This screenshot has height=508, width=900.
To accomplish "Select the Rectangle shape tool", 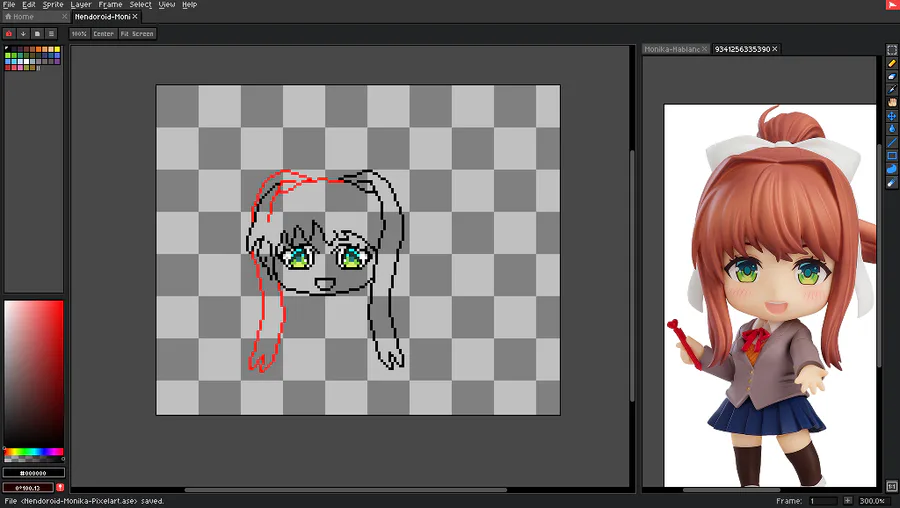I will 891,156.
